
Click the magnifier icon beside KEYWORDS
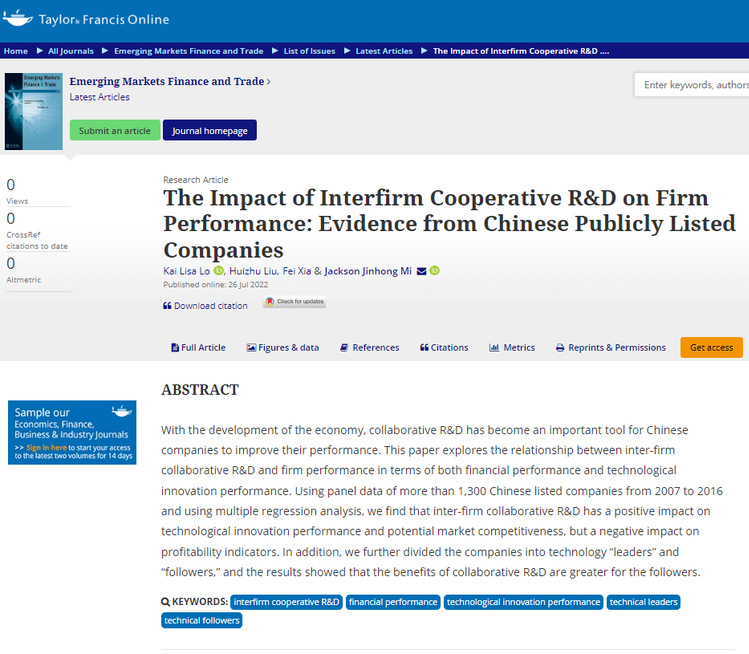point(165,602)
